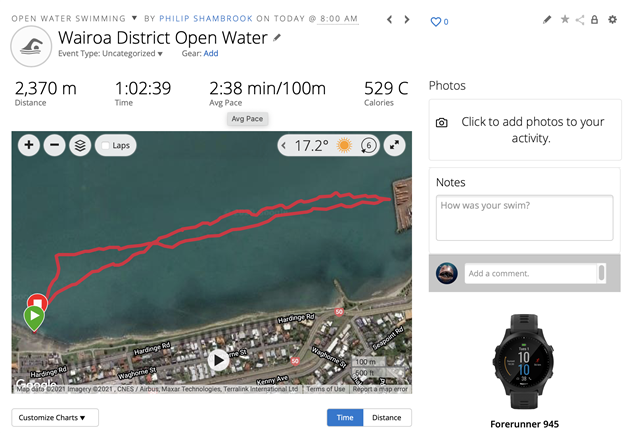Open the Customize Charts dropdown
The height and width of the screenshot is (433, 640).
pyautogui.click(x=55, y=417)
